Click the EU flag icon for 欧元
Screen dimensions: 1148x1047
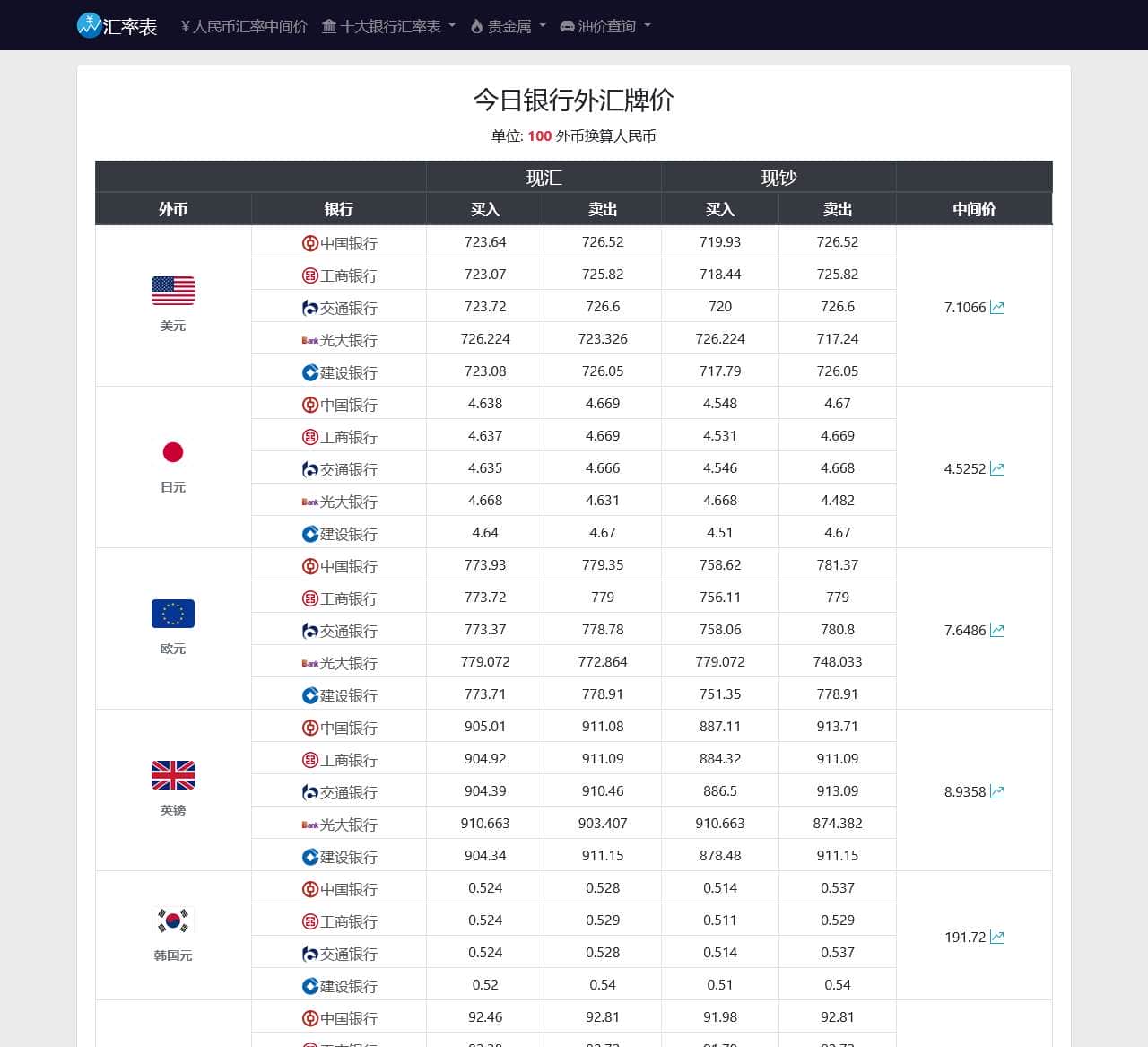pyautogui.click(x=173, y=614)
